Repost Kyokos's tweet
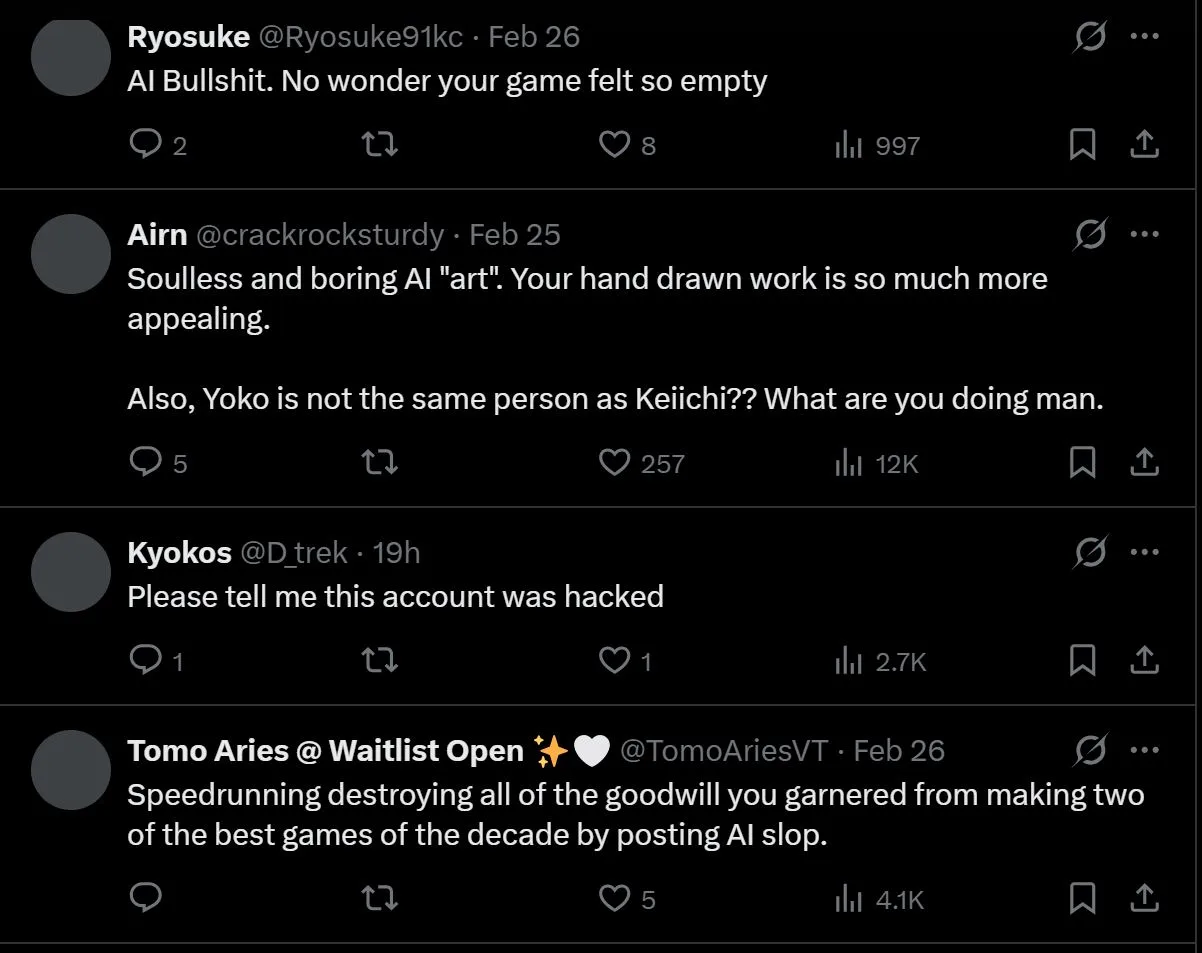This screenshot has height=953, width=1202. (x=379, y=661)
